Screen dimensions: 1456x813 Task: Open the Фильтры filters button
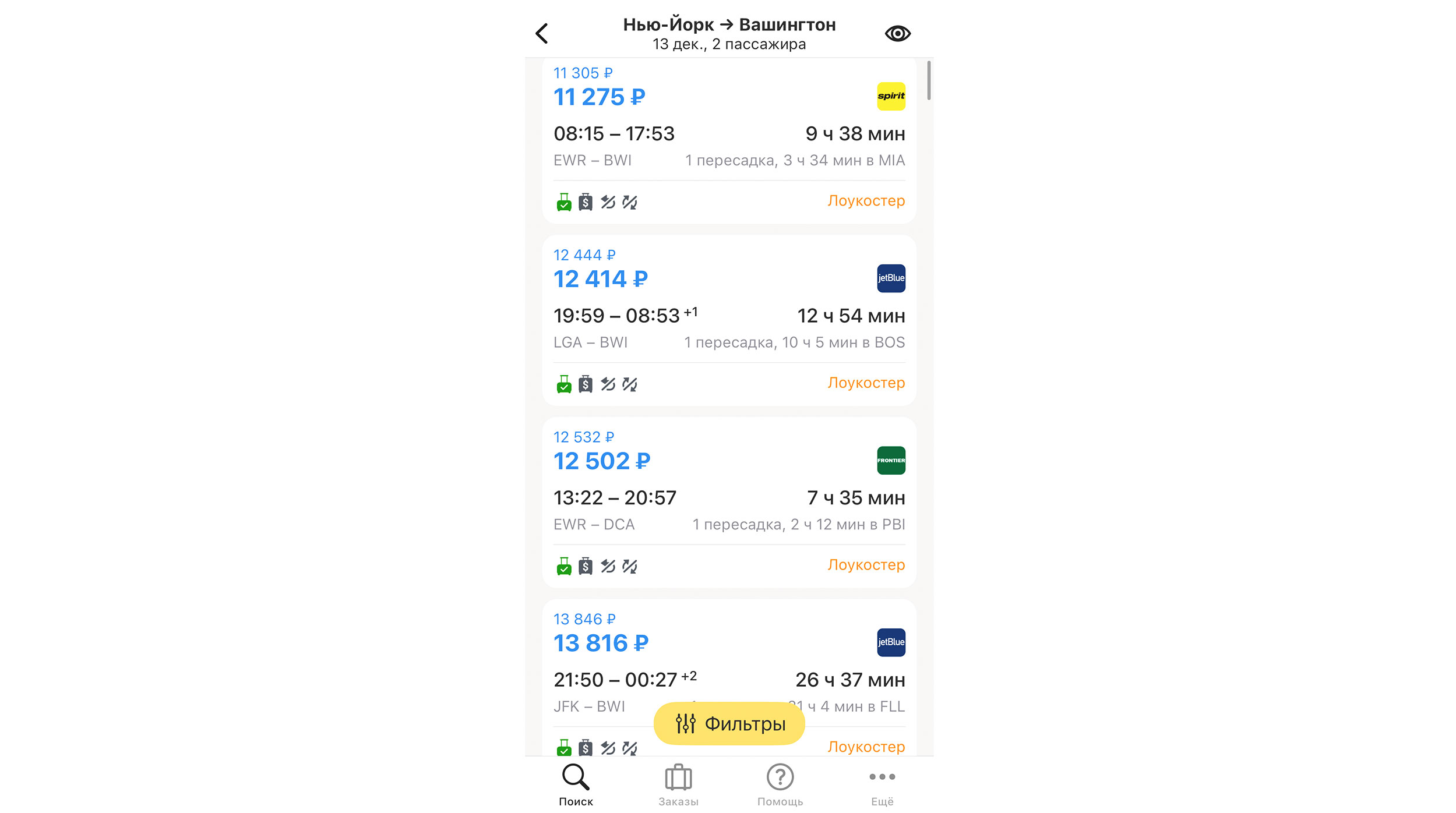(729, 723)
